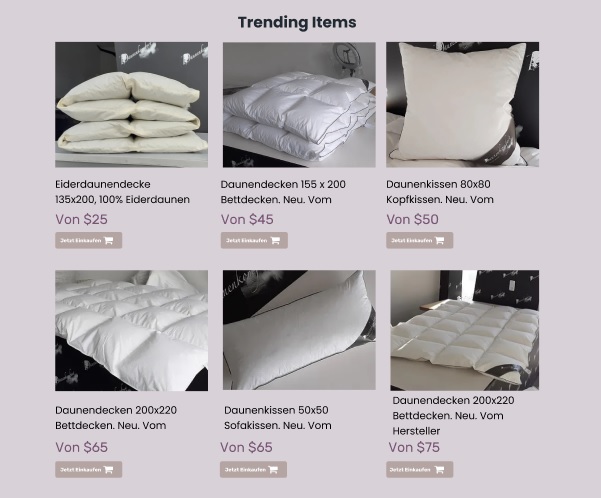Open the Daunendecken 200x220 title above Von $65
601x498 pixels.
[x=116, y=418]
